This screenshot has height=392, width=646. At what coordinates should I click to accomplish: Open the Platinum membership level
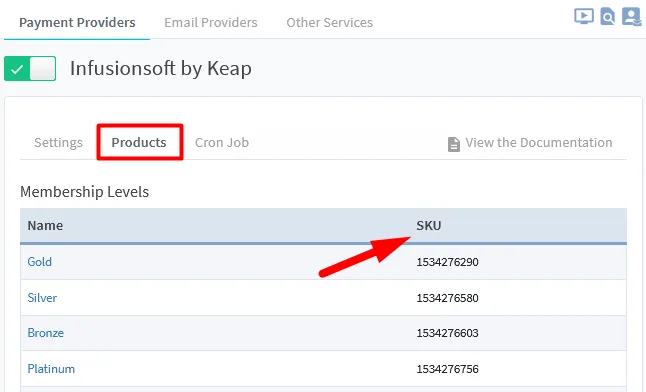point(51,369)
